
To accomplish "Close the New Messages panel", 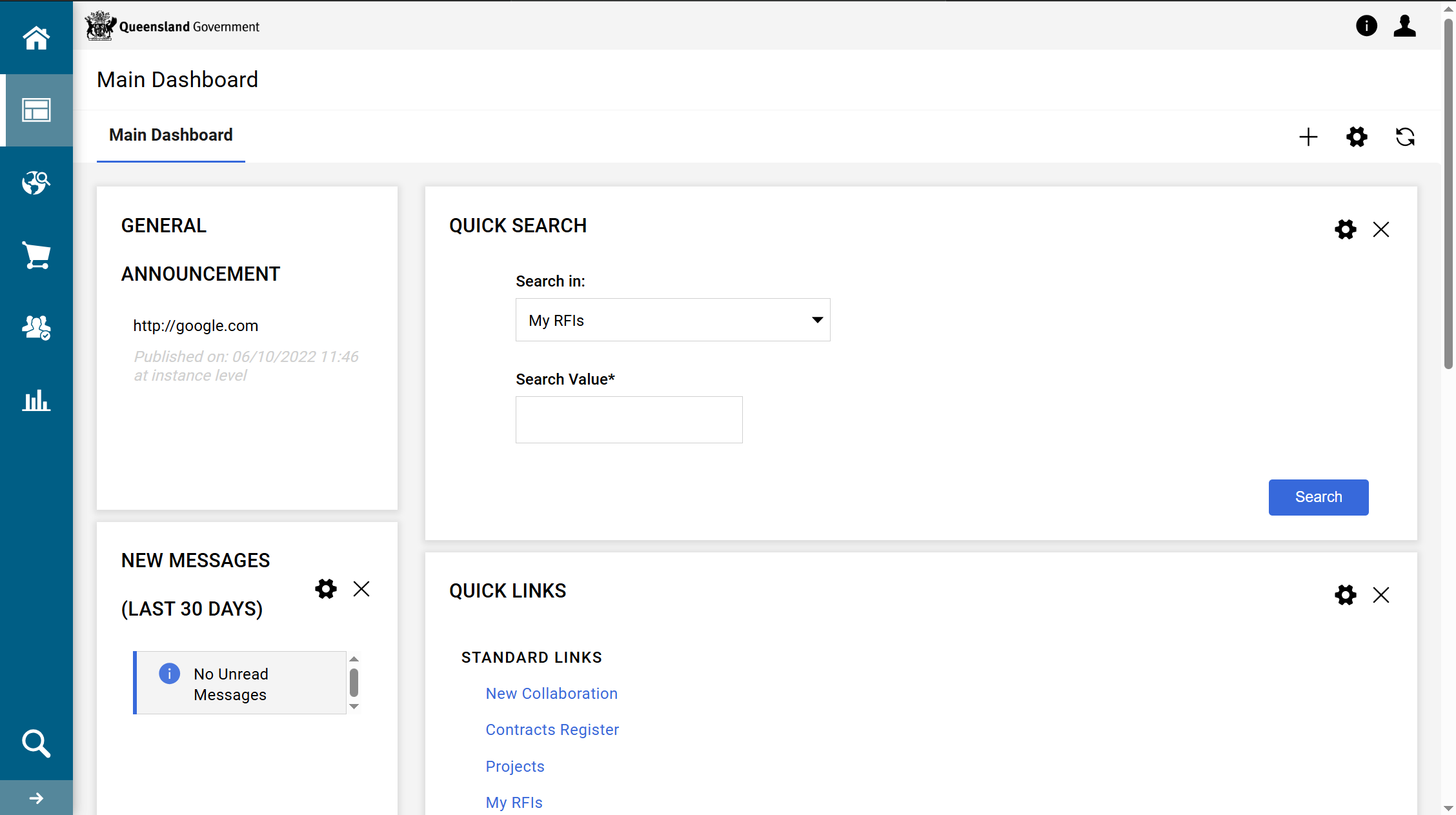I will (x=361, y=589).
